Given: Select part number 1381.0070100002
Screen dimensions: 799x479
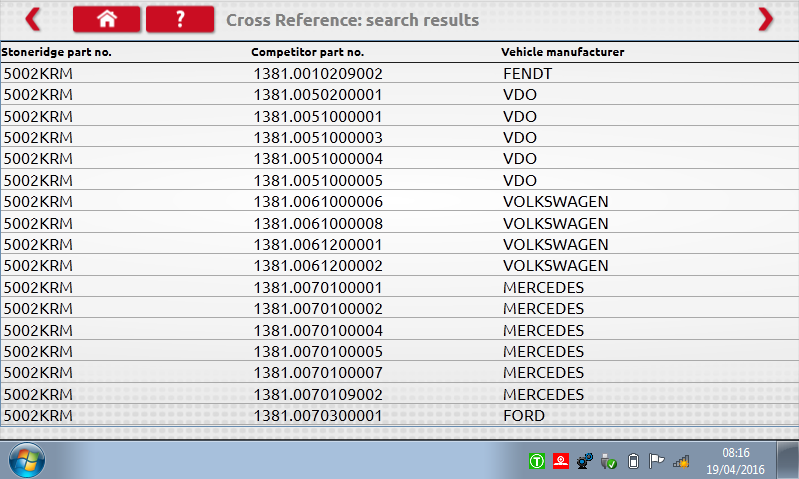Looking at the screenshot, I should (x=318, y=309).
